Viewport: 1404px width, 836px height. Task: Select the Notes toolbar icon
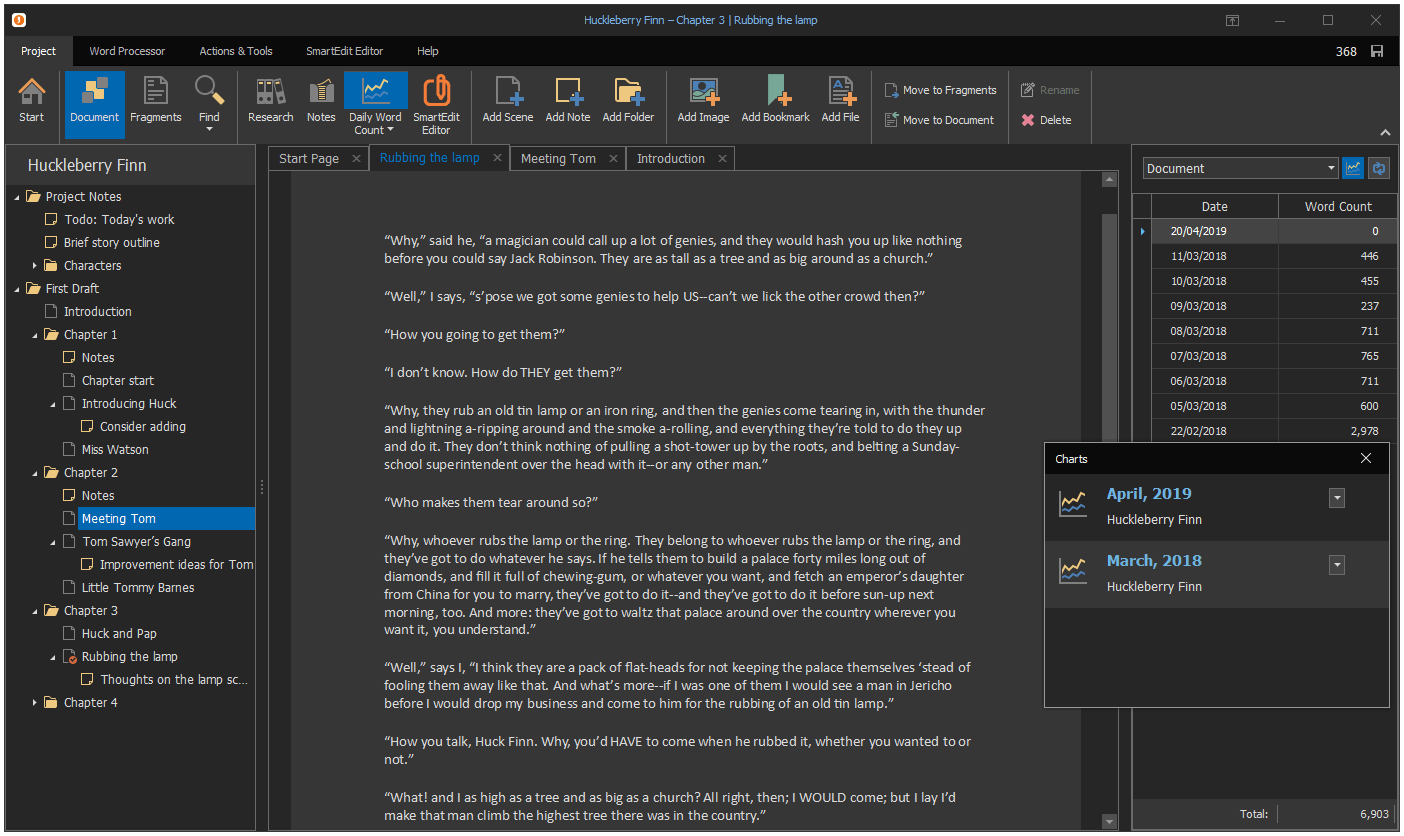320,100
